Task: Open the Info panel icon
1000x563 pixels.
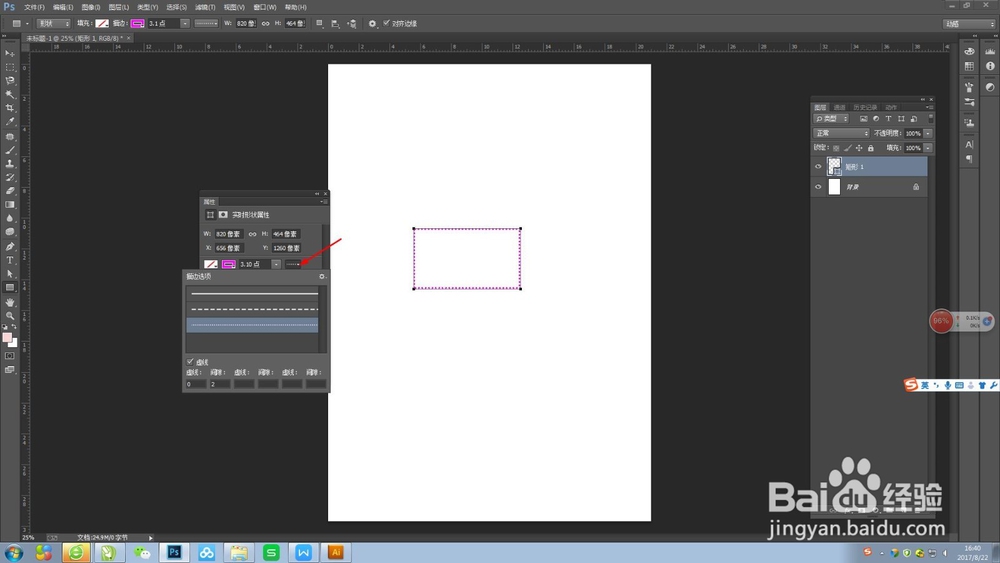Action: click(990, 66)
